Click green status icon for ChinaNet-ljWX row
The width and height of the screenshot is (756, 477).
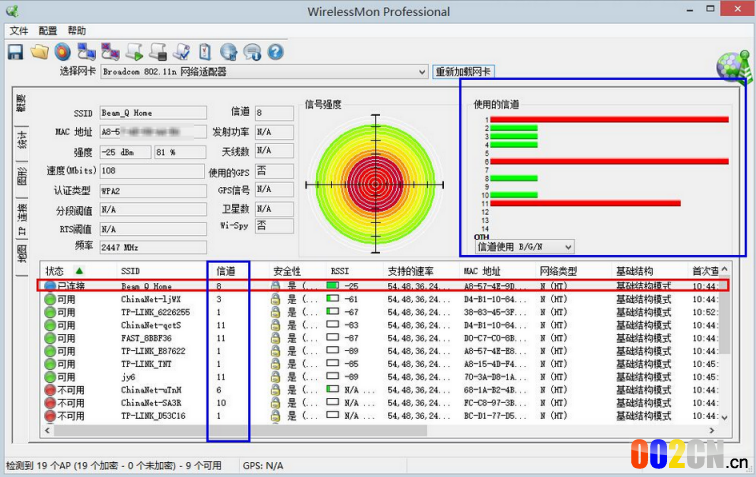(x=50, y=299)
